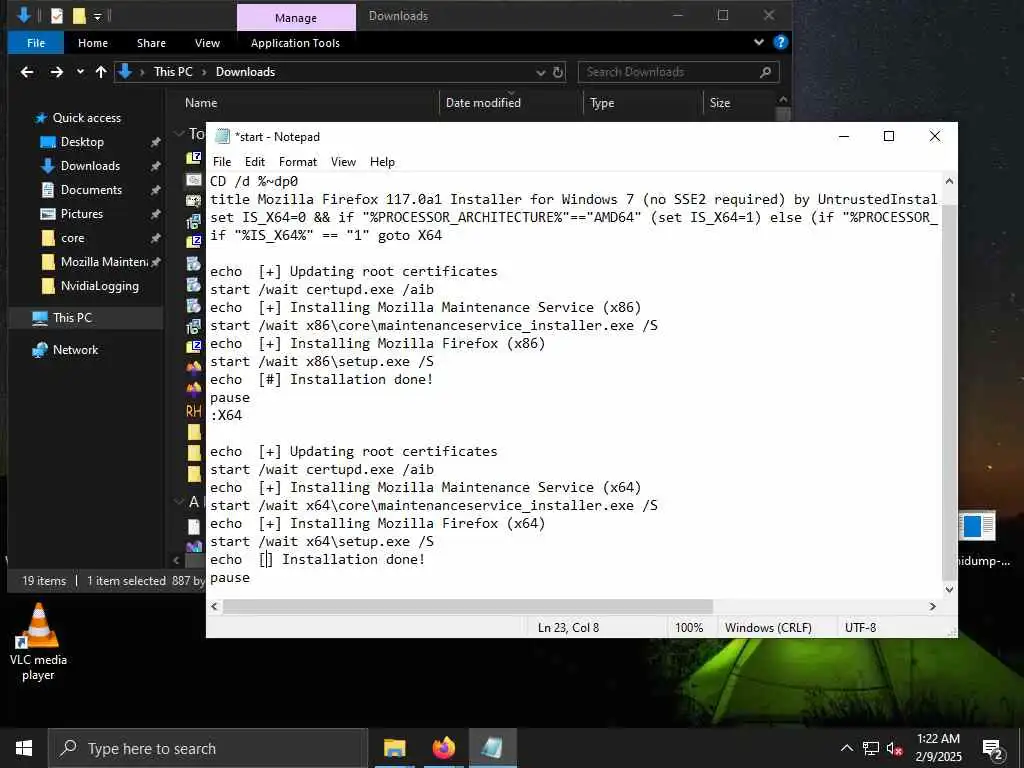Open NvidiaLogging folder in sidebar
The width and height of the screenshot is (1024, 768).
(99, 286)
